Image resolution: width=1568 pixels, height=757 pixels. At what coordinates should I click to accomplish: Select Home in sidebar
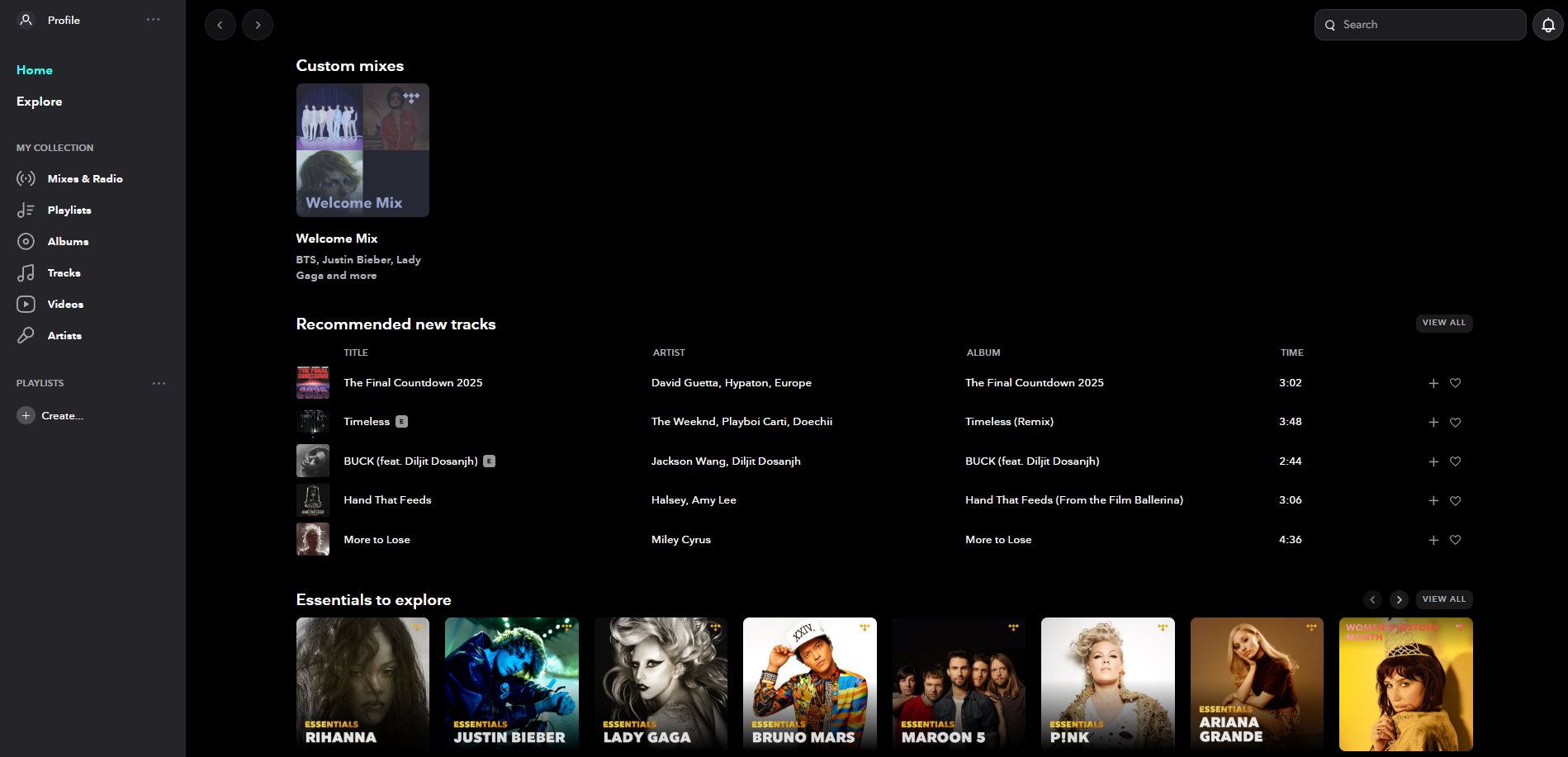point(35,70)
